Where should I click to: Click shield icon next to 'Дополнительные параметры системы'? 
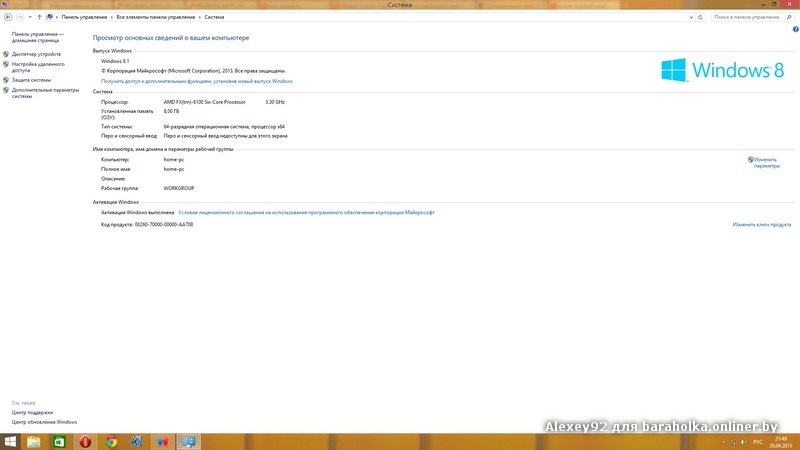coord(6,90)
